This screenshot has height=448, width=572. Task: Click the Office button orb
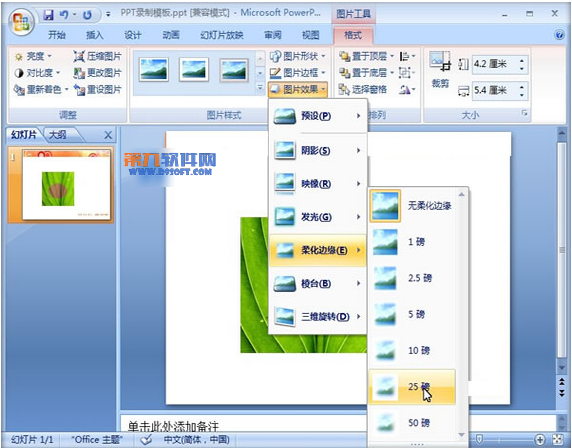pyautogui.click(x=21, y=21)
